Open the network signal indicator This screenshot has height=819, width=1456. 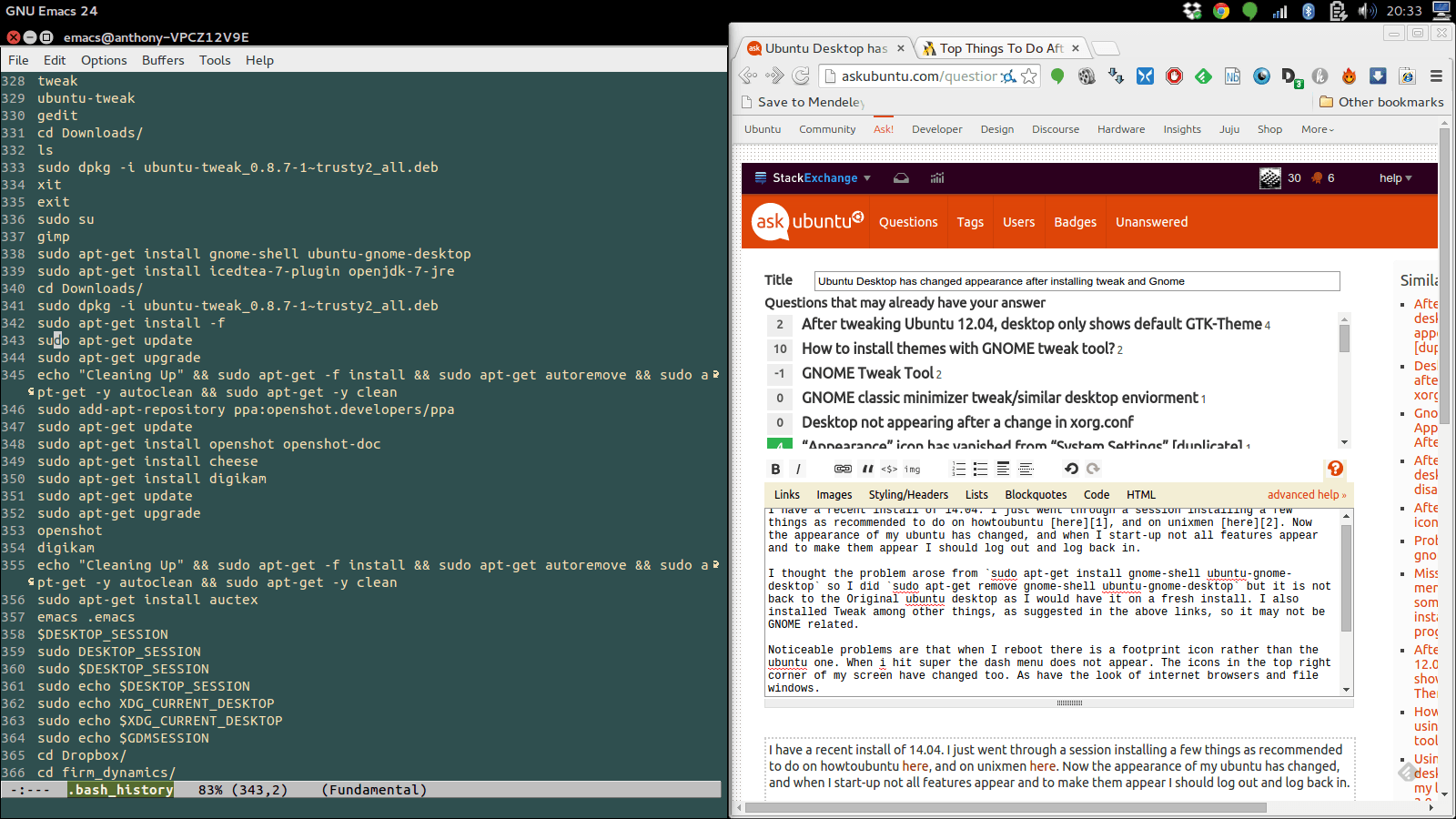pos(1279,11)
